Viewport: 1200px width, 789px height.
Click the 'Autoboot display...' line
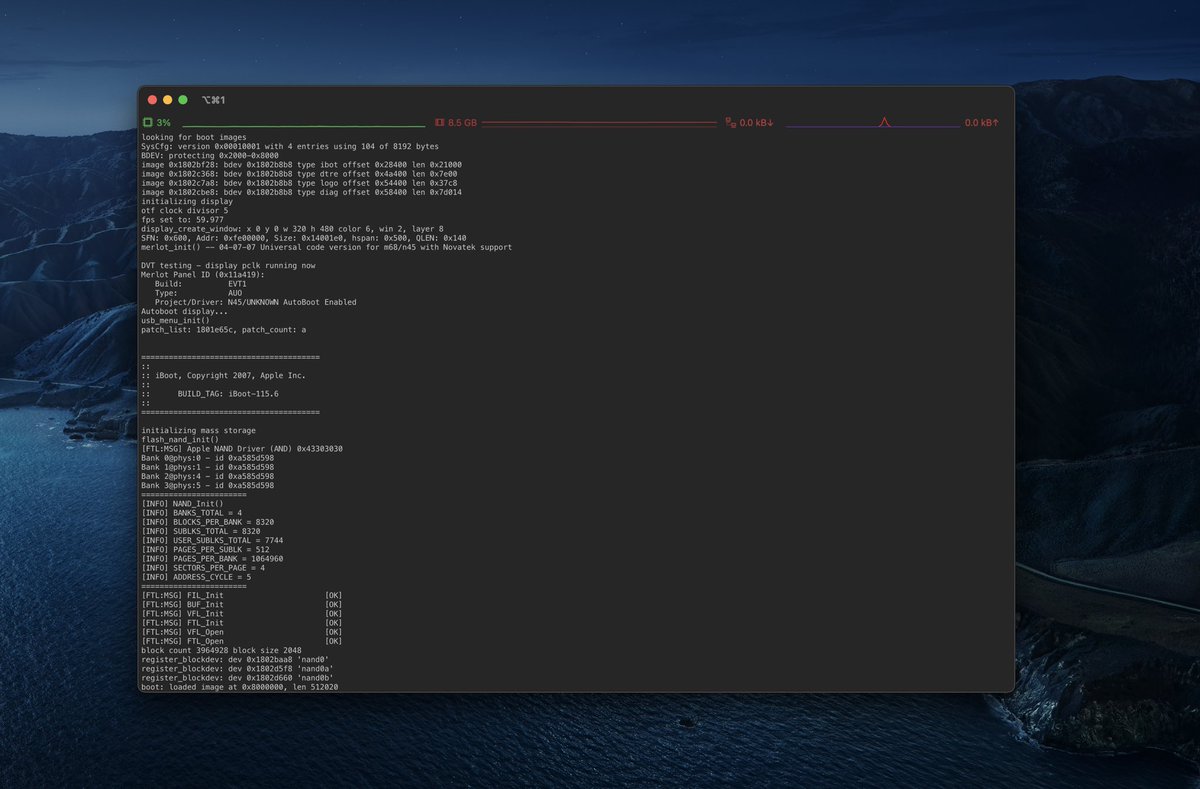pyautogui.click(x=185, y=311)
